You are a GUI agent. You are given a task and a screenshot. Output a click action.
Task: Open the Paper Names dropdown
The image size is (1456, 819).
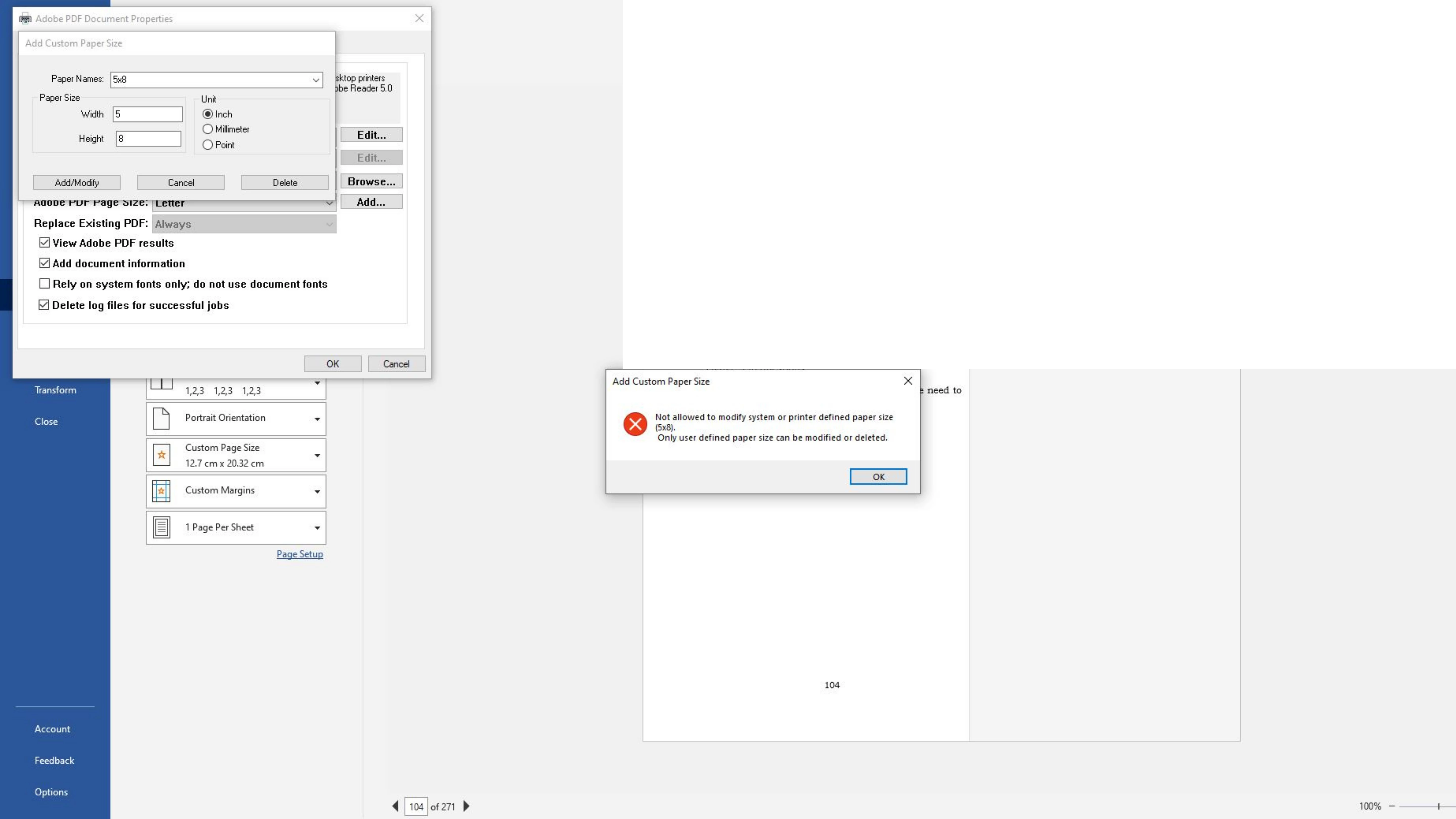coord(315,80)
